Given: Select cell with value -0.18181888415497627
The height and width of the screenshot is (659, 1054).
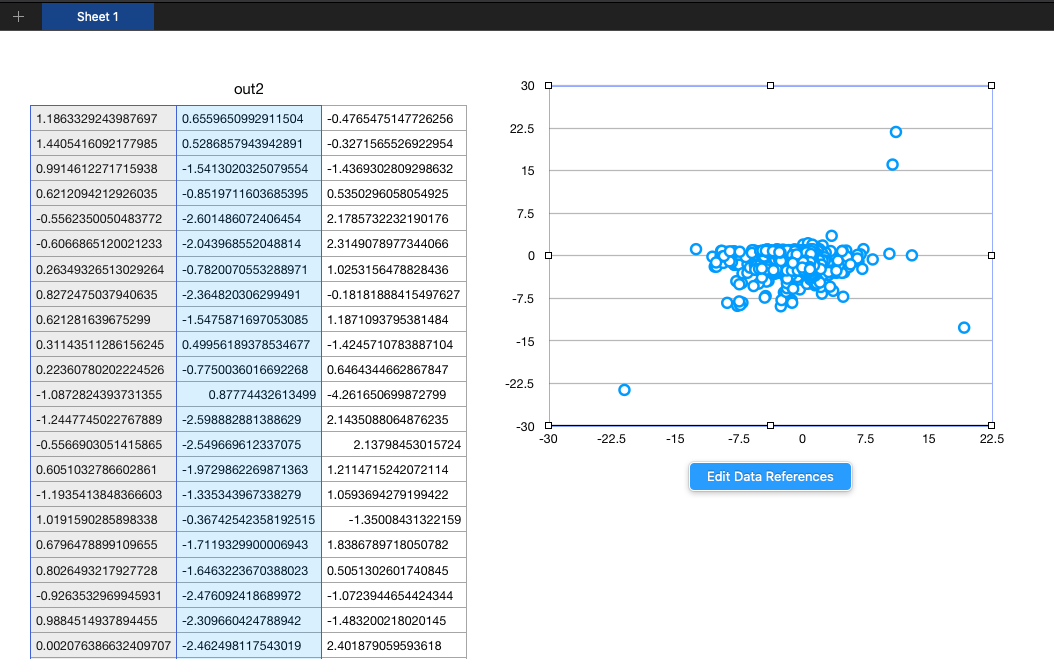Looking at the screenshot, I should coord(394,295).
